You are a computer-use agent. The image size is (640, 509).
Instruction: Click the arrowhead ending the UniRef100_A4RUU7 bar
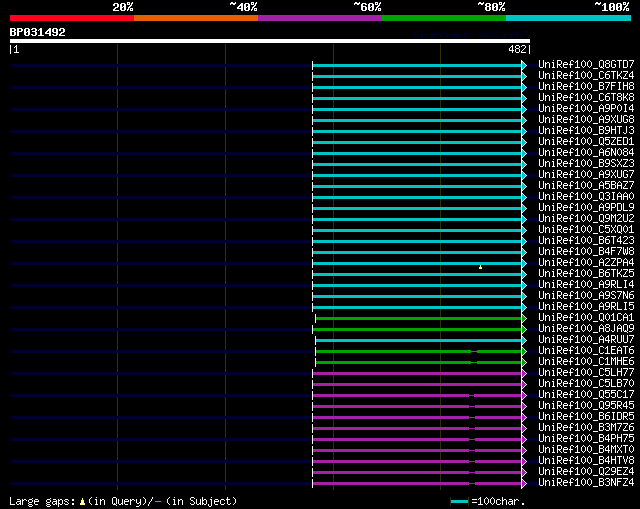point(524,340)
